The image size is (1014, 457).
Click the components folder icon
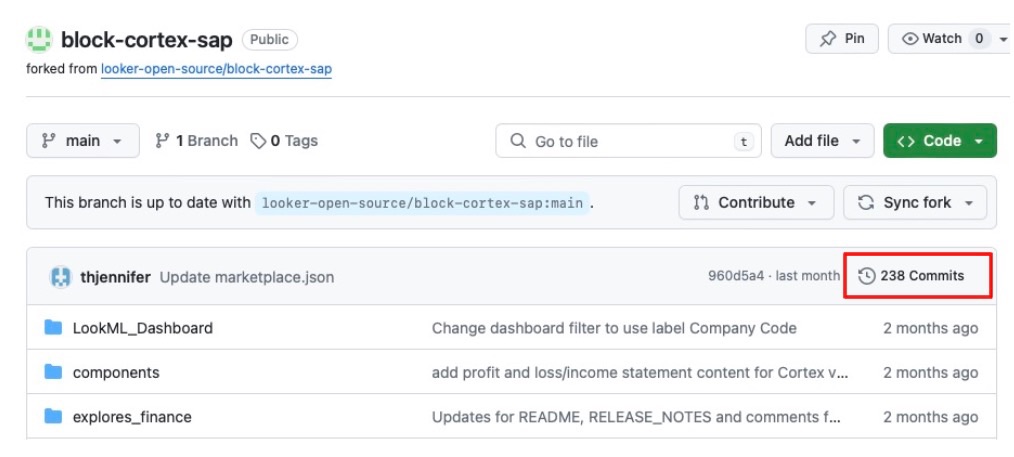tap(53, 372)
